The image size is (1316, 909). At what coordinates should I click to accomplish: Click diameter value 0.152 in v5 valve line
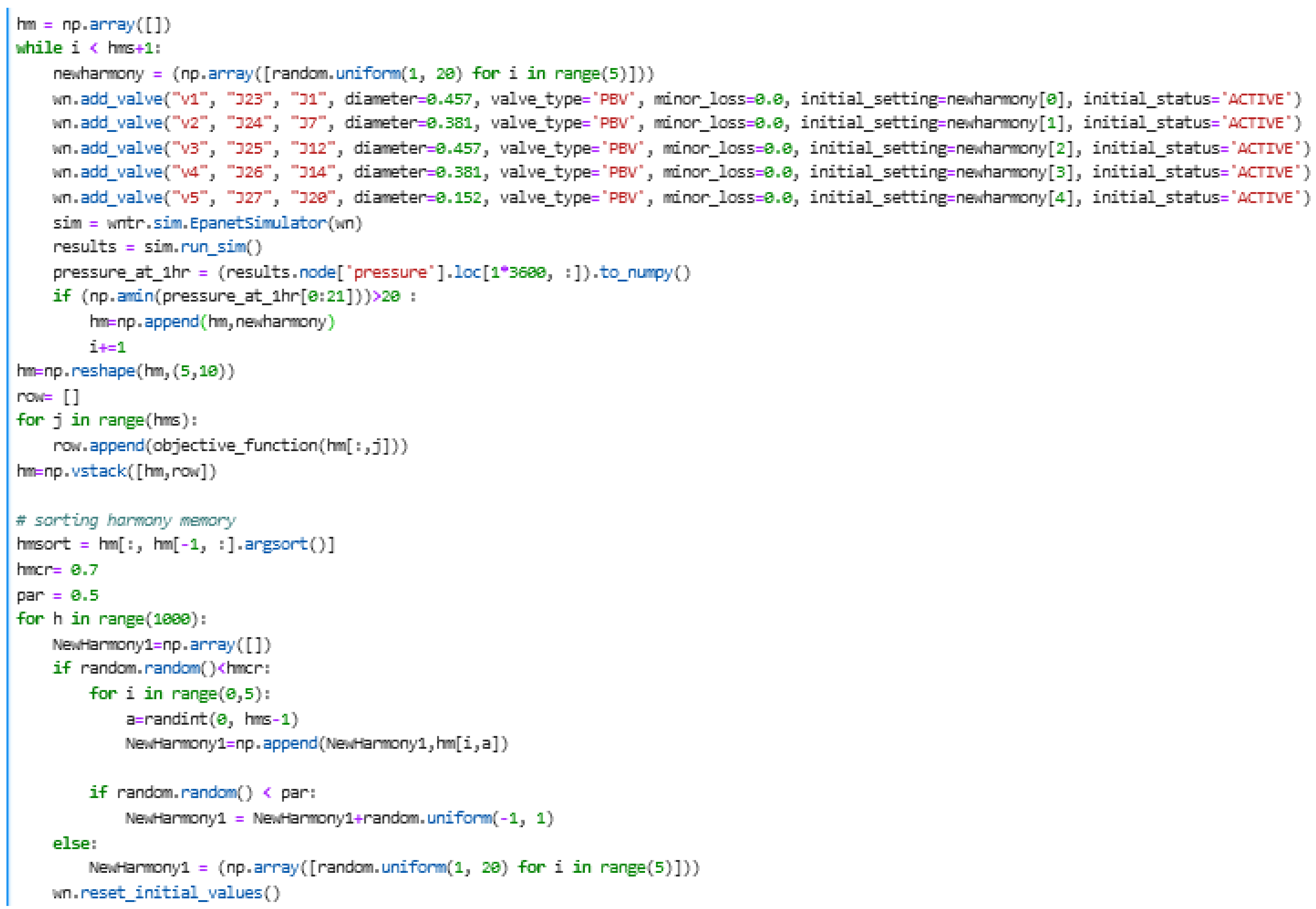(459, 197)
